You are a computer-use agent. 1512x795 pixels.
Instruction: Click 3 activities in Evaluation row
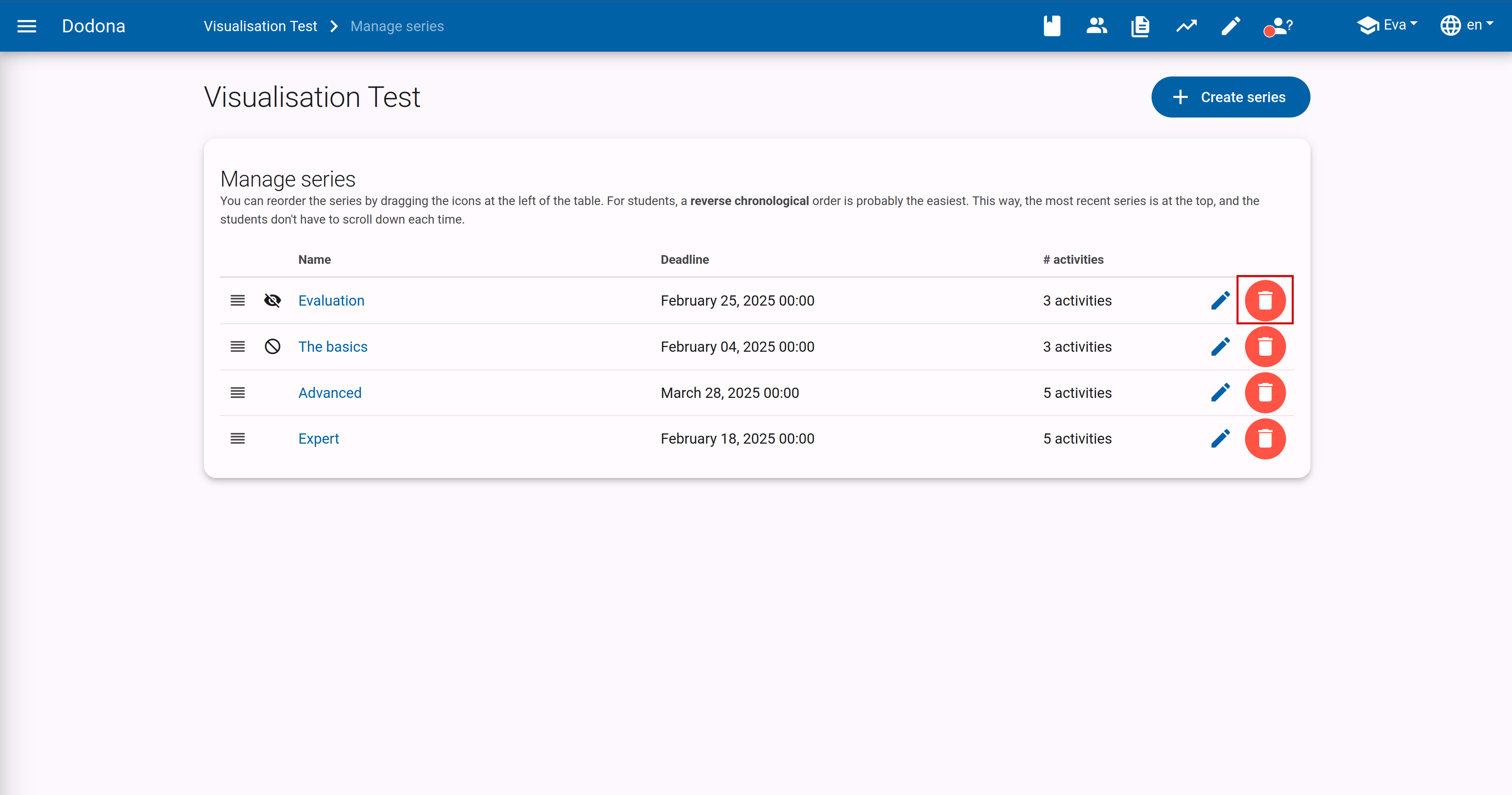tap(1077, 300)
